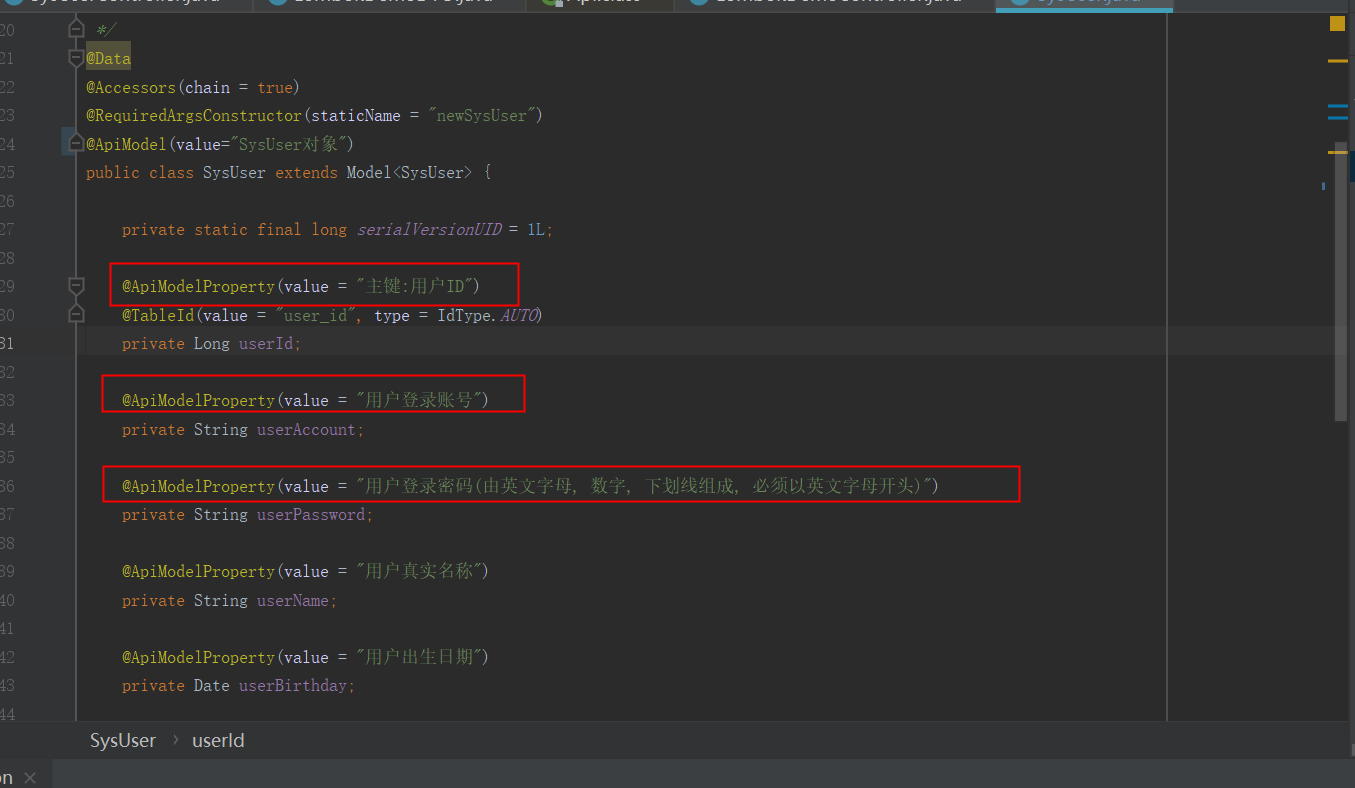
Task: Collapse the fold marker at the 主键:用户ID annotation
Action: (76, 287)
